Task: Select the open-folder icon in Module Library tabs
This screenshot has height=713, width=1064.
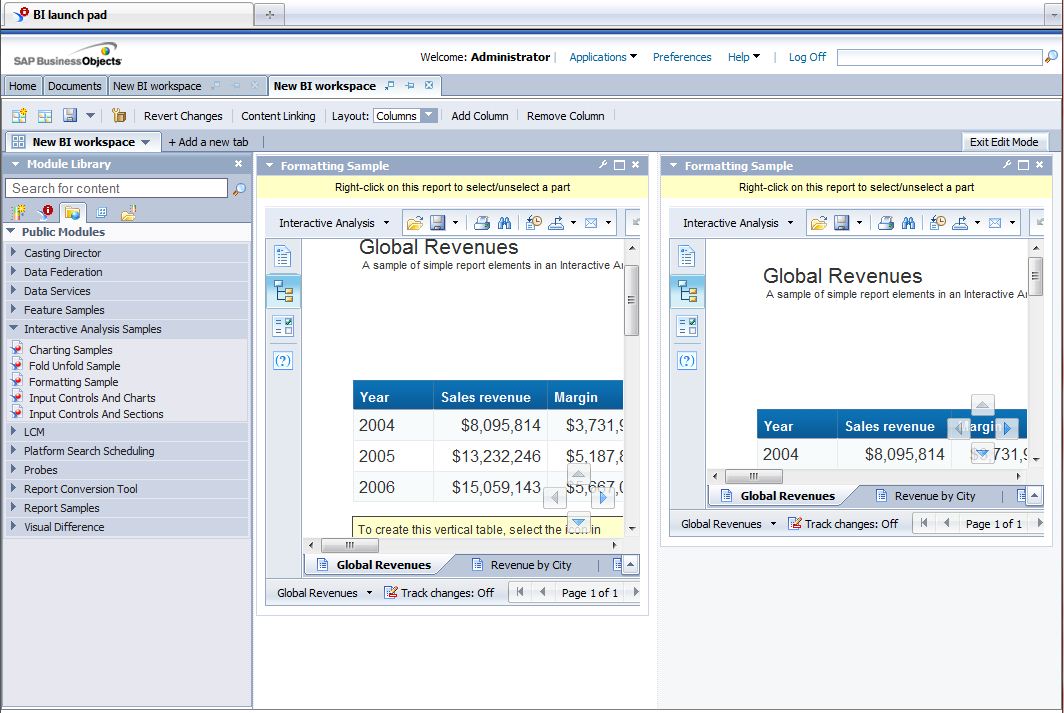Action: click(128, 213)
